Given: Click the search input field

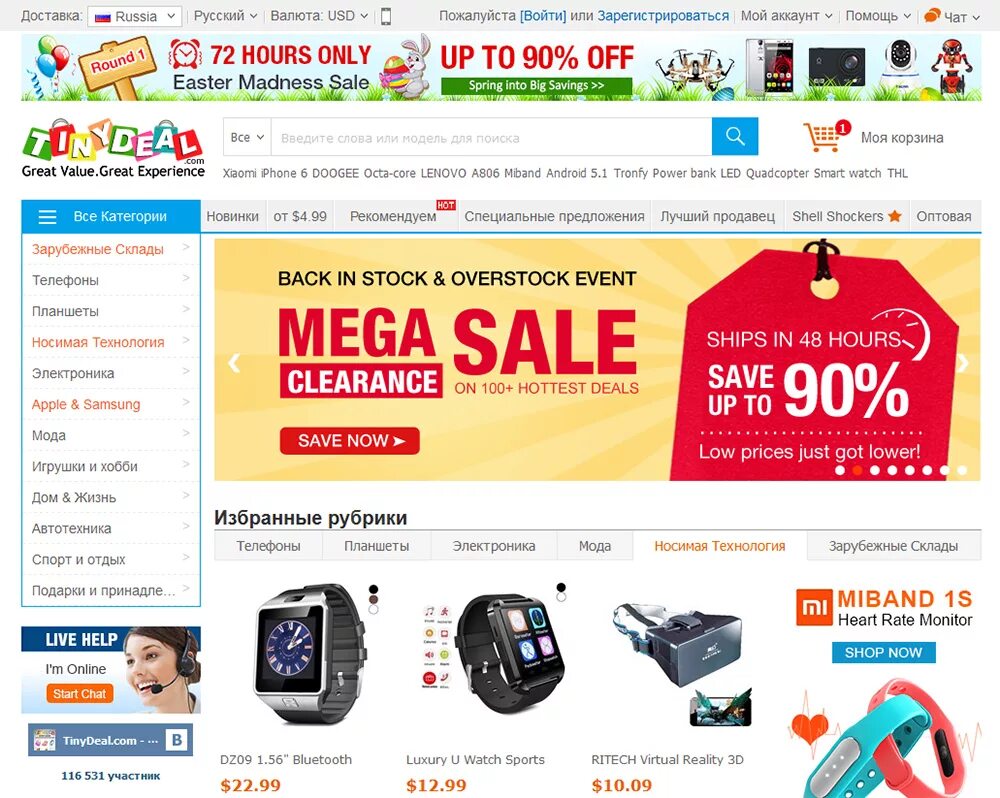Looking at the screenshot, I should coord(491,137).
